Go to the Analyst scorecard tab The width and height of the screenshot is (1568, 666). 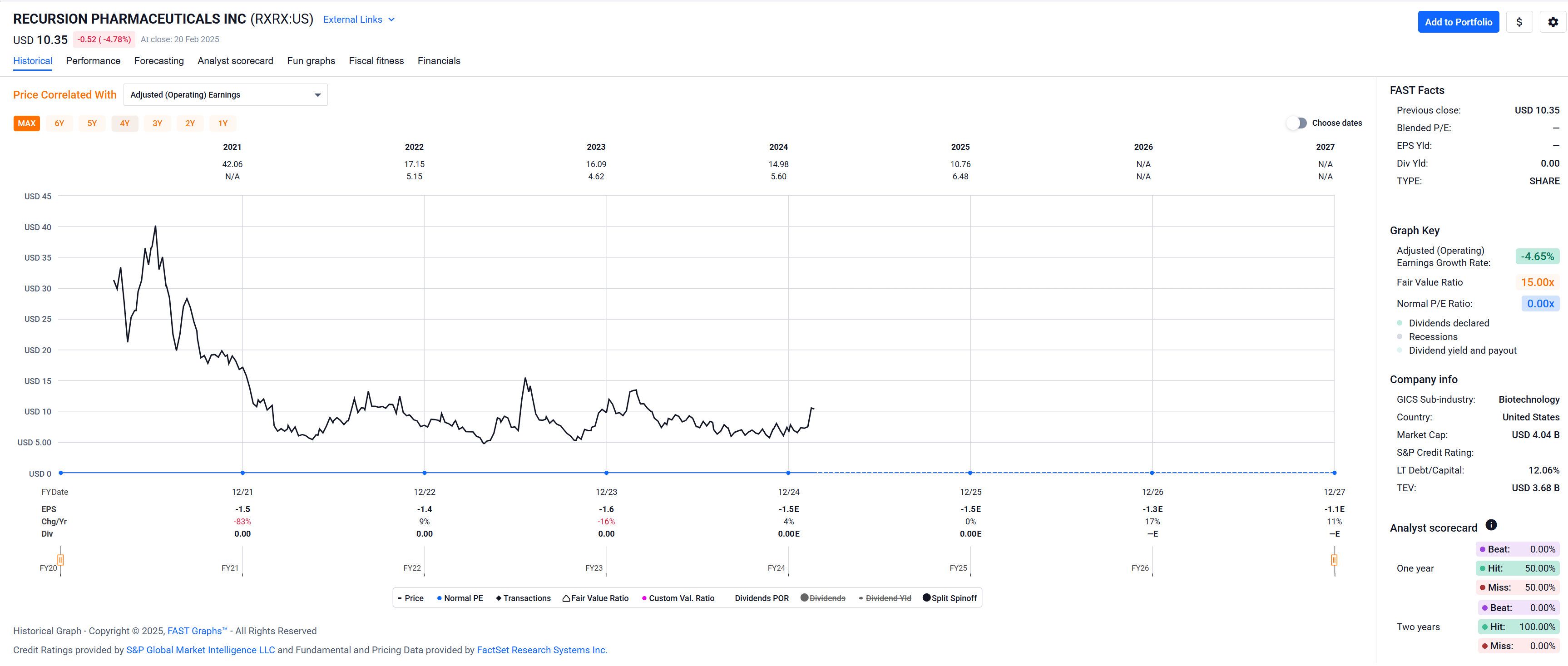click(235, 61)
